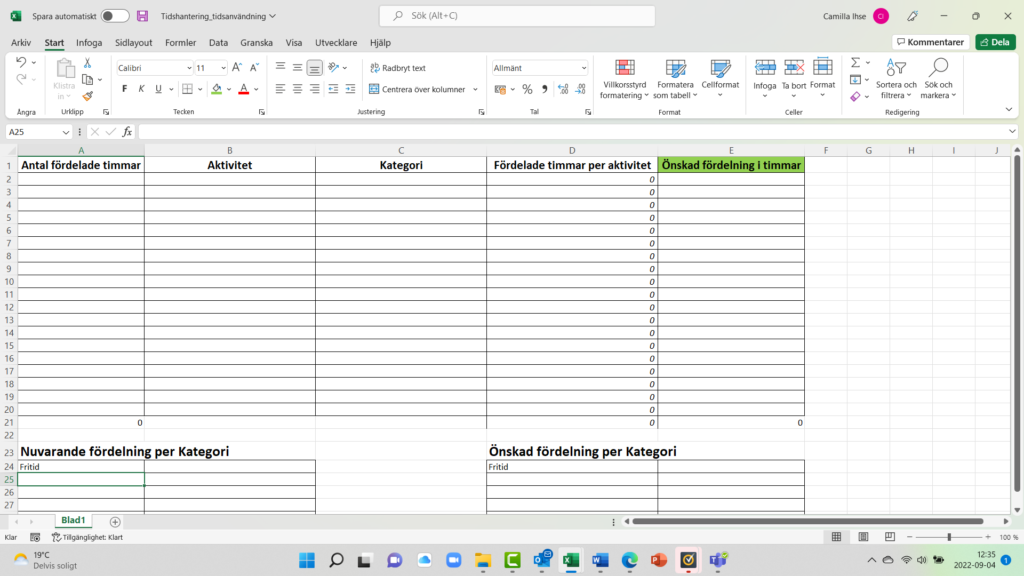Toggle Radbryt text wrapping
Image resolution: width=1024 pixels, height=576 pixels.
pos(397,68)
